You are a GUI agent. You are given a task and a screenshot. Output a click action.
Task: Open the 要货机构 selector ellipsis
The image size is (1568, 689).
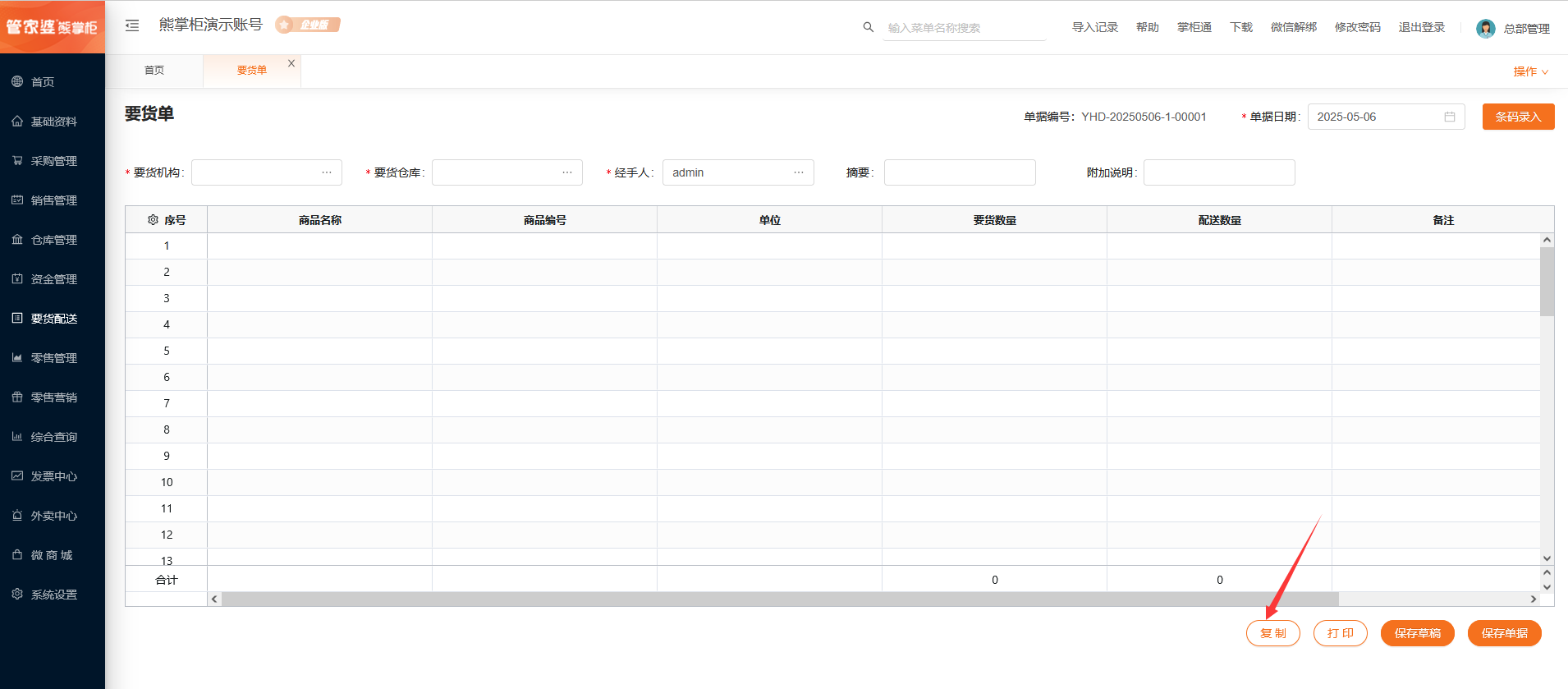coord(327,172)
